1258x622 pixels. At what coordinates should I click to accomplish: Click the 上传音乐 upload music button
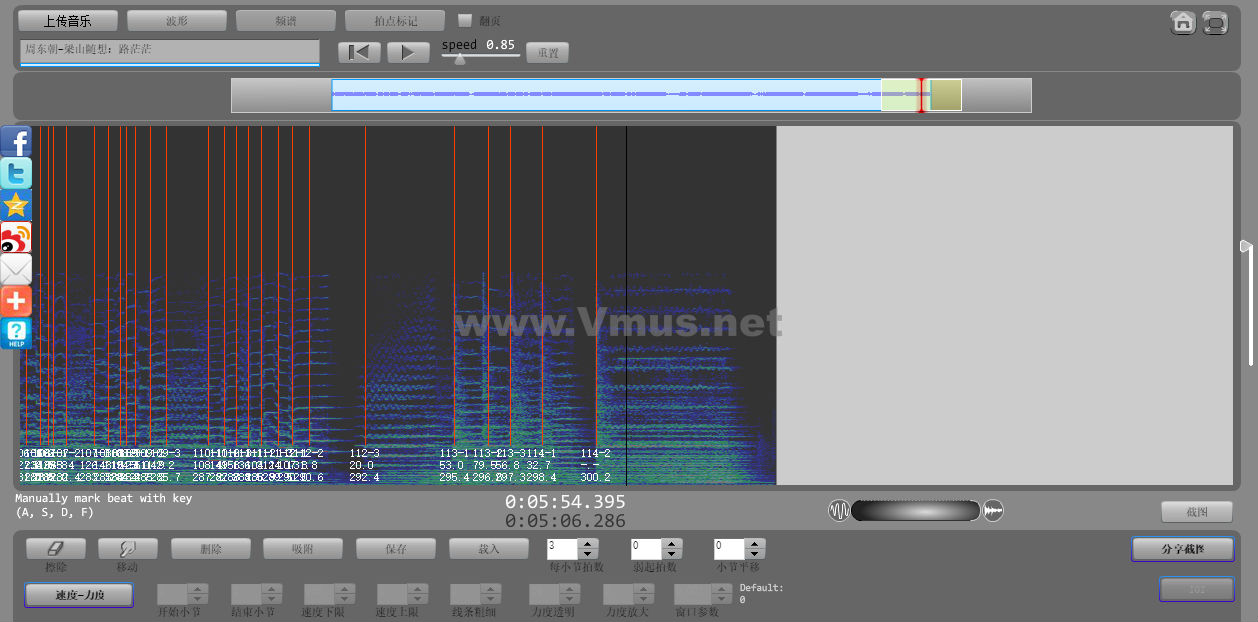click(x=68, y=20)
